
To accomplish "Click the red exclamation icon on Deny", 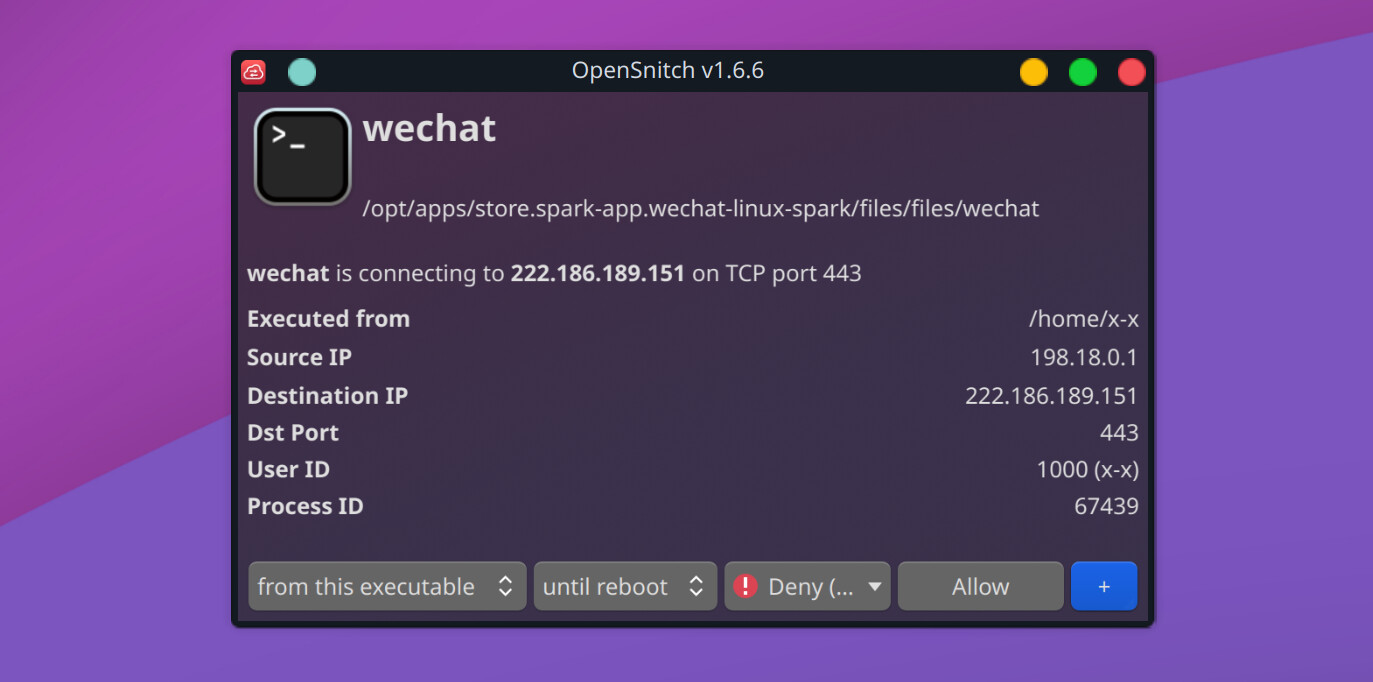I will coord(745,586).
